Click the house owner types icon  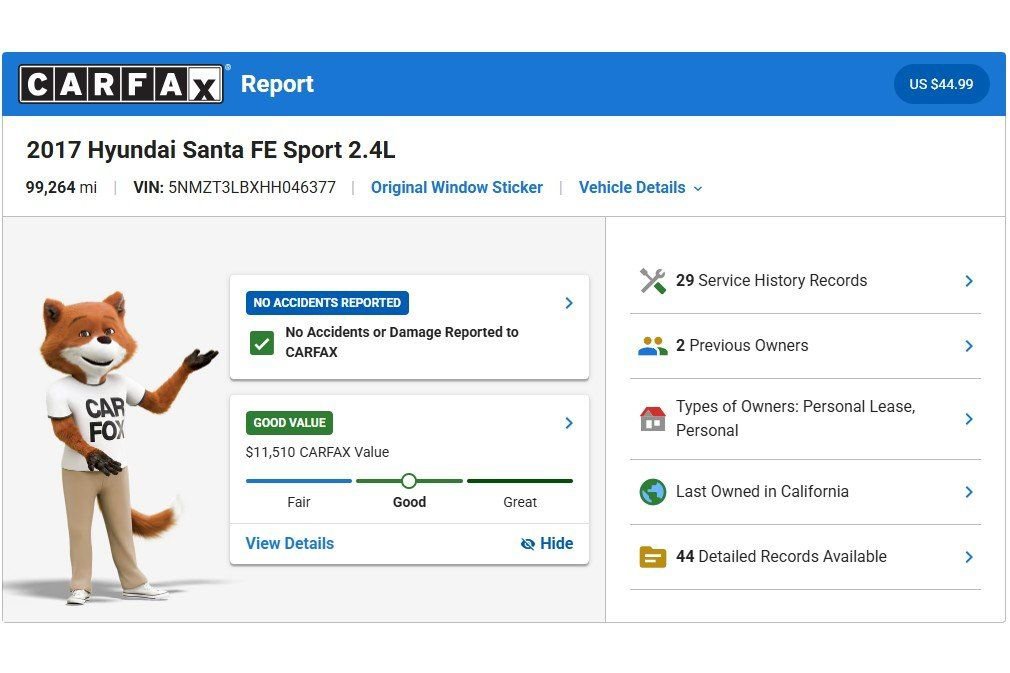tap(653, 419)
